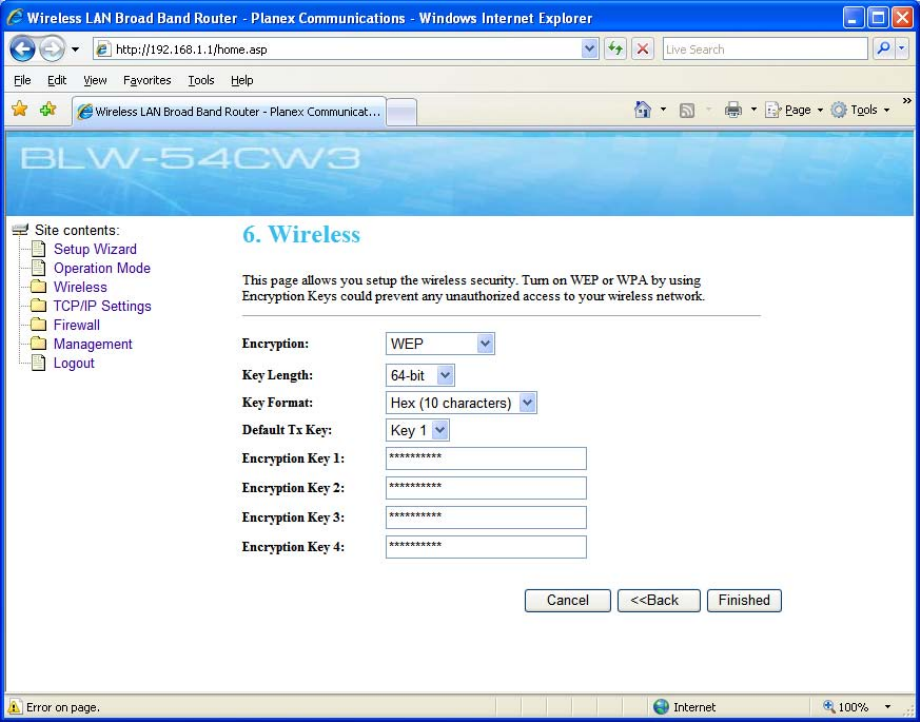
Task: Click the Finished button
Action: [x=744, y=601]
